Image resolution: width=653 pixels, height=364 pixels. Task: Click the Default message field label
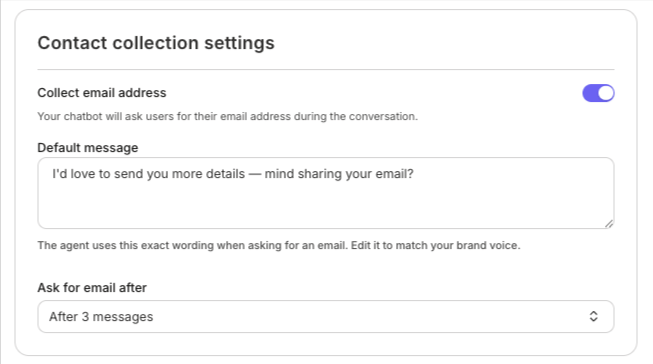coord(88,148)
